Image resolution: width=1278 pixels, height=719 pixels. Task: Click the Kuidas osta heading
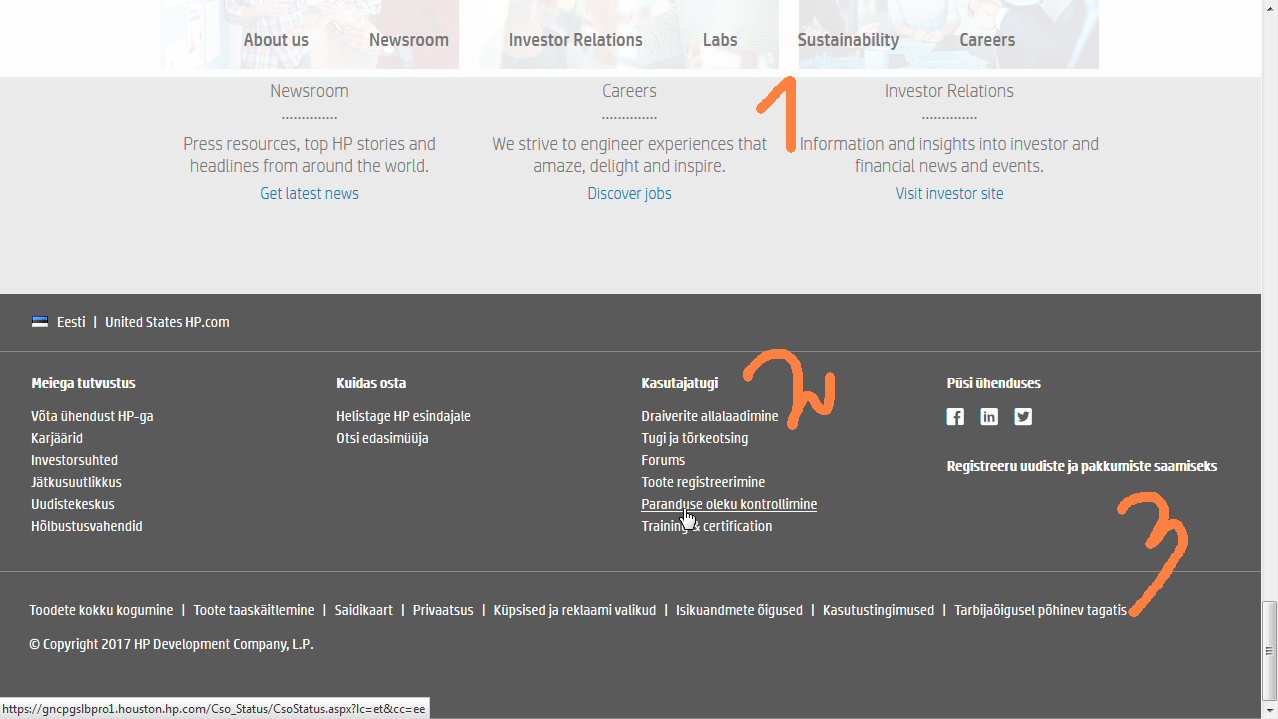(x=371, y=383)
